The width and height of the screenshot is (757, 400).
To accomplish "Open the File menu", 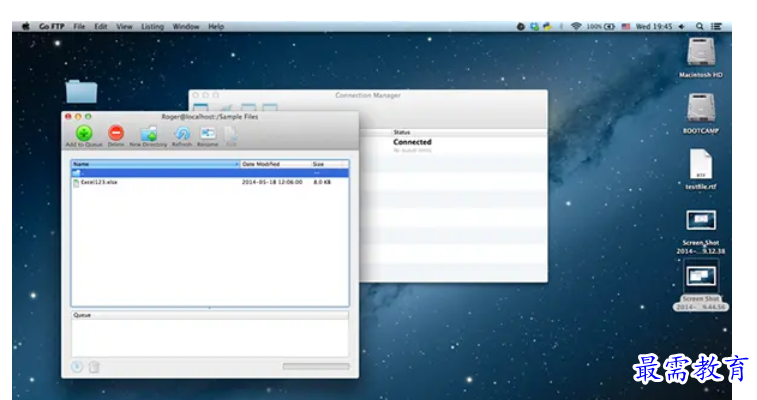I will pyautogui.click(x=79, y=27).
